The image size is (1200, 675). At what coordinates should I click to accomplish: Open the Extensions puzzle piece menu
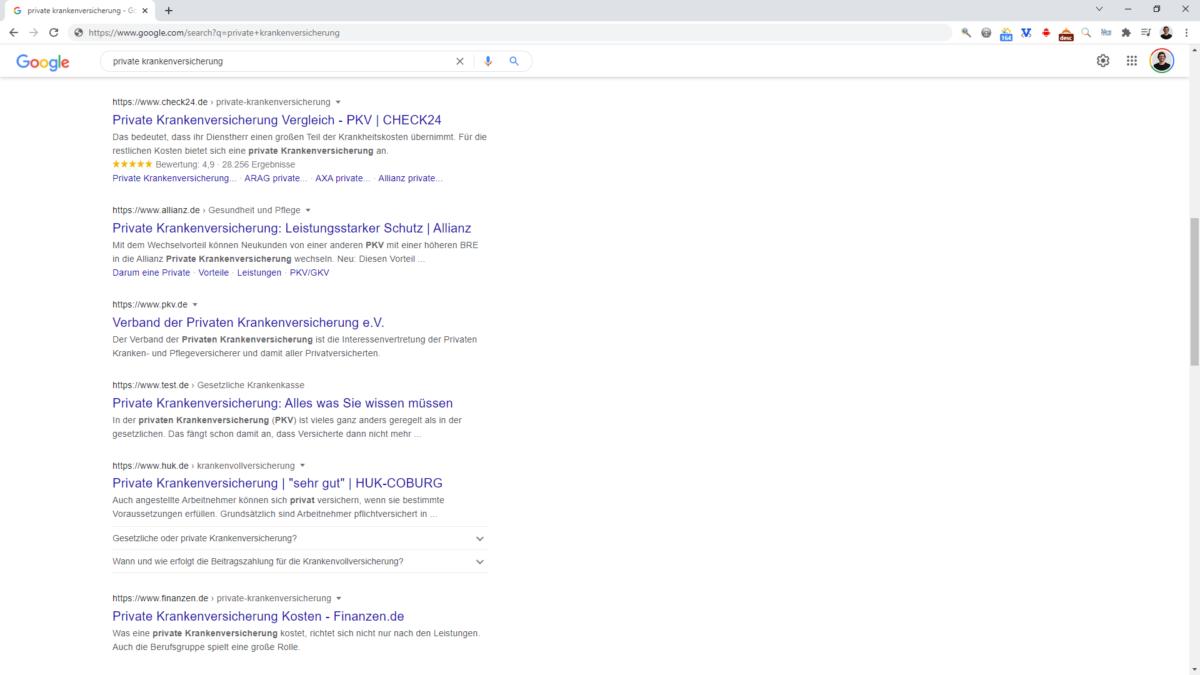pos(1126,33)
